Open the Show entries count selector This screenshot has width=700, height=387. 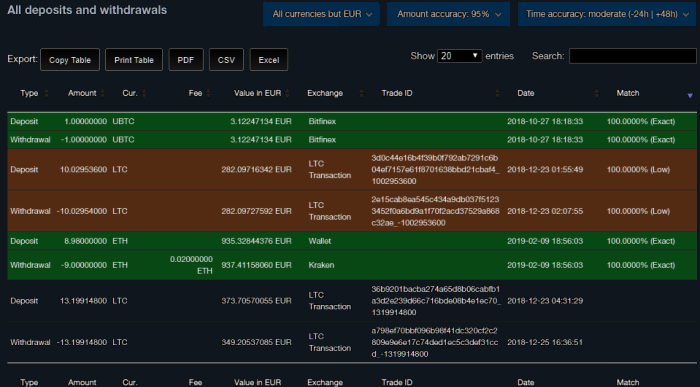(x=459, y=56)
